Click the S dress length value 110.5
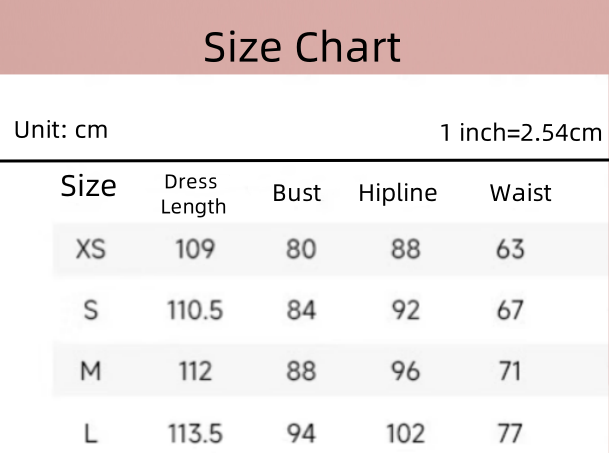The height and width of the screenshot is (453, 609). point(195,310)
